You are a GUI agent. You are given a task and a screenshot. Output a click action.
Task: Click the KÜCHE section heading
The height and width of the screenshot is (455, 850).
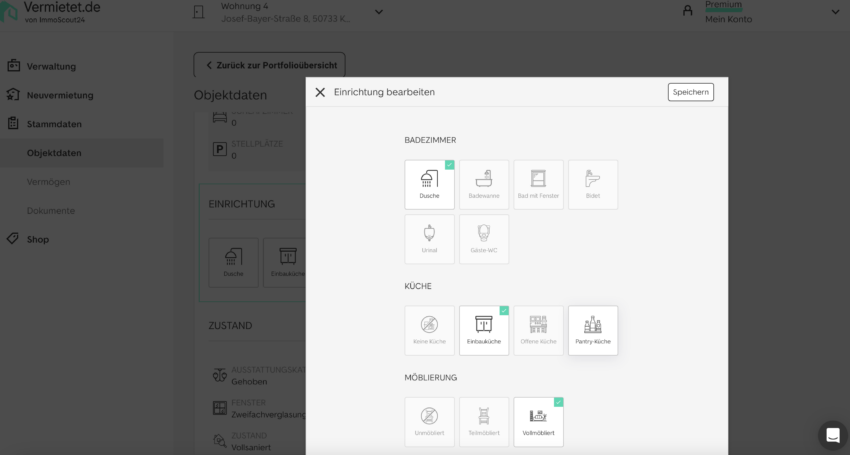[418, 286]
